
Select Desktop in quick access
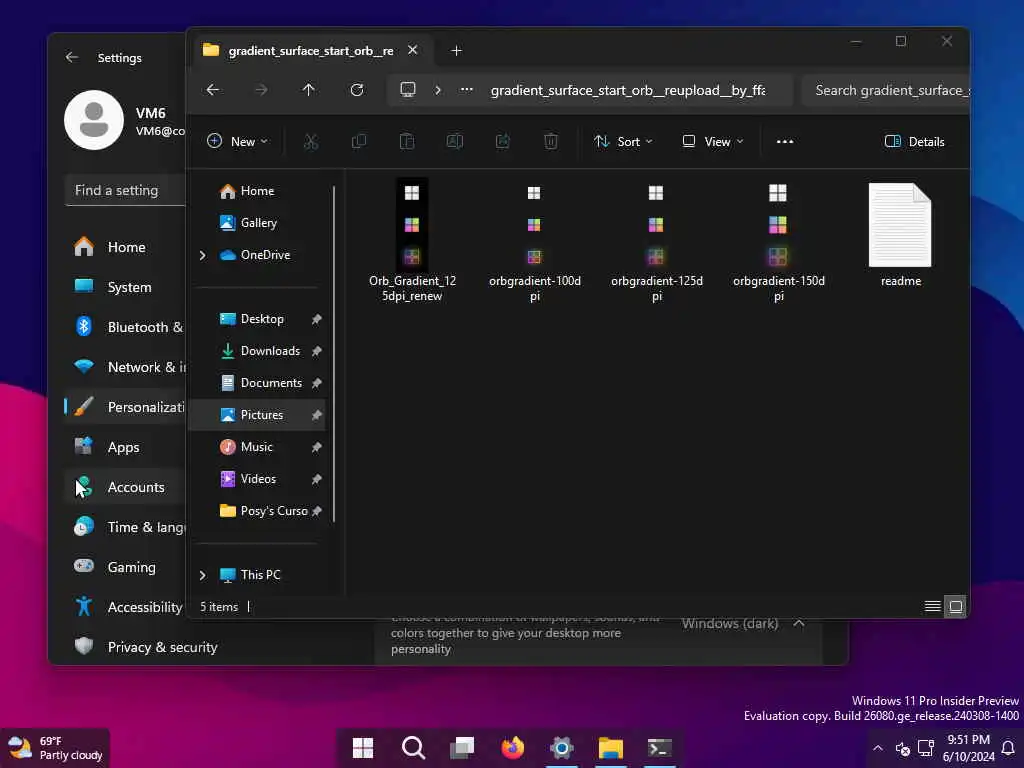[257, 319]
